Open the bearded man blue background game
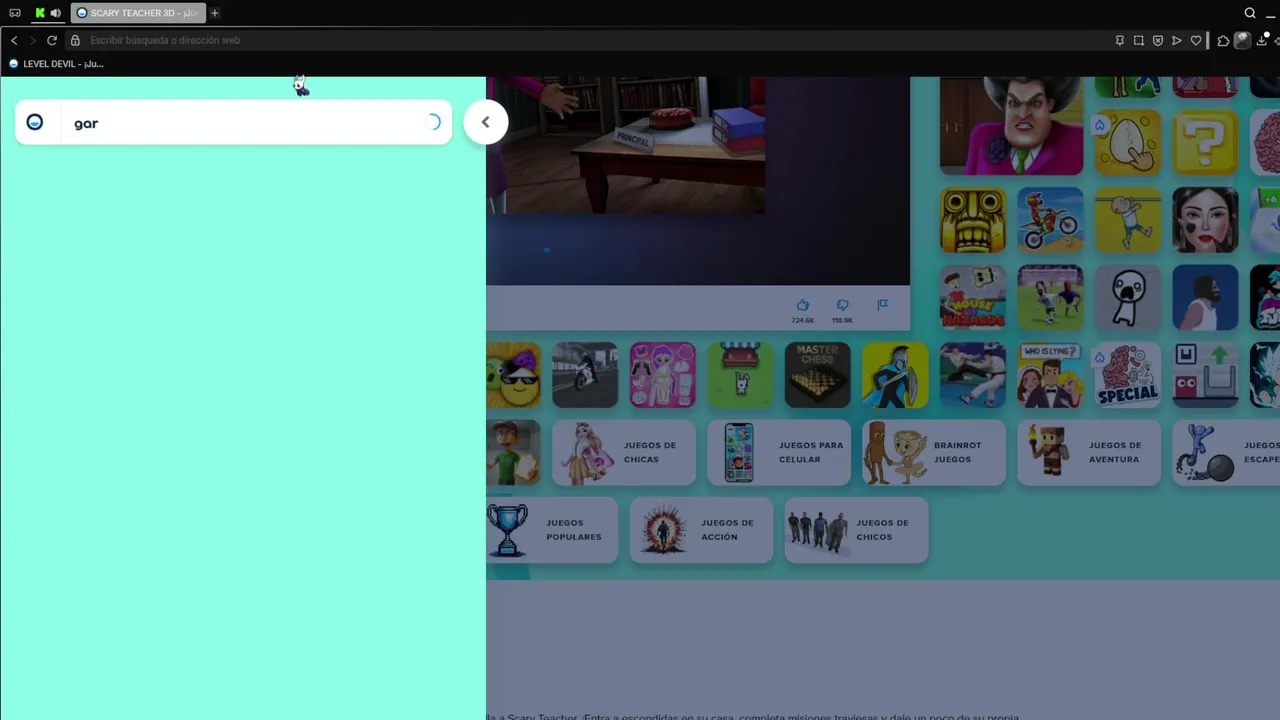 1205,297
